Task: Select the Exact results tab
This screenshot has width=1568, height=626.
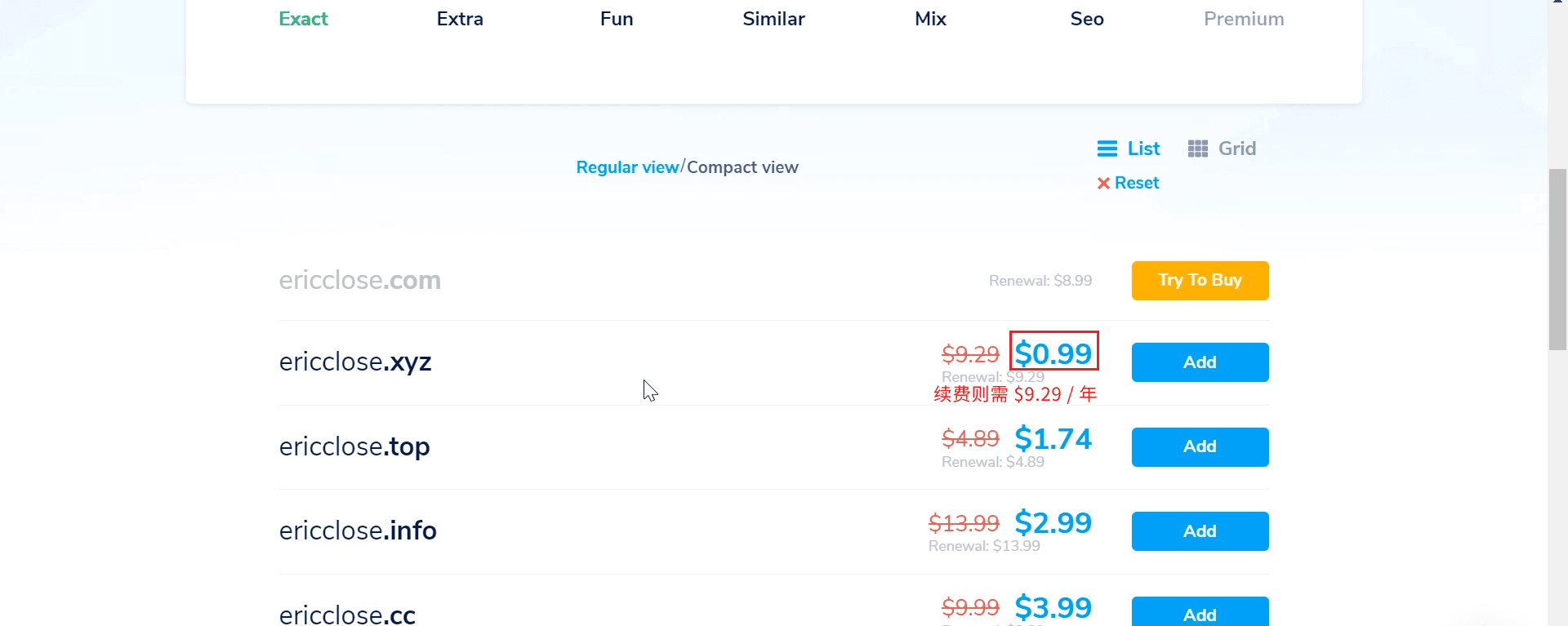Action: 303,19
